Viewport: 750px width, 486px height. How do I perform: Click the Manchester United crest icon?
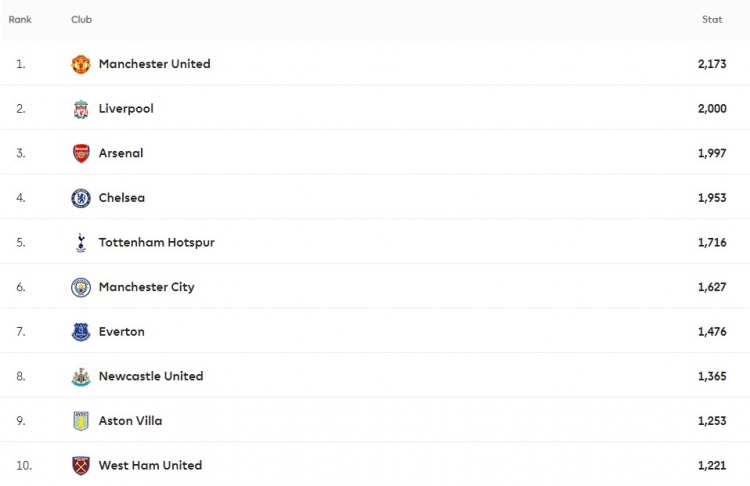tap(81, 64)
